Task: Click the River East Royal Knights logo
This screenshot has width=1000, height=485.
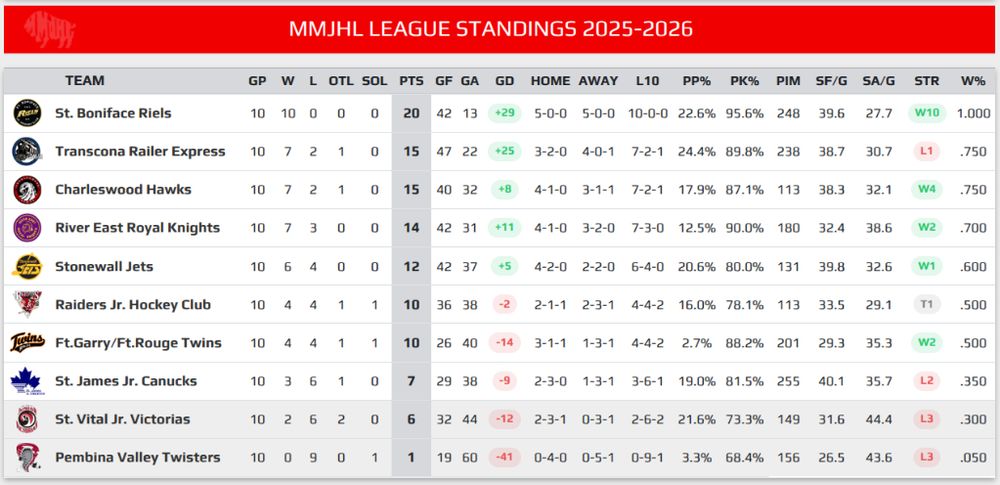Action: (x=27, y=228)
